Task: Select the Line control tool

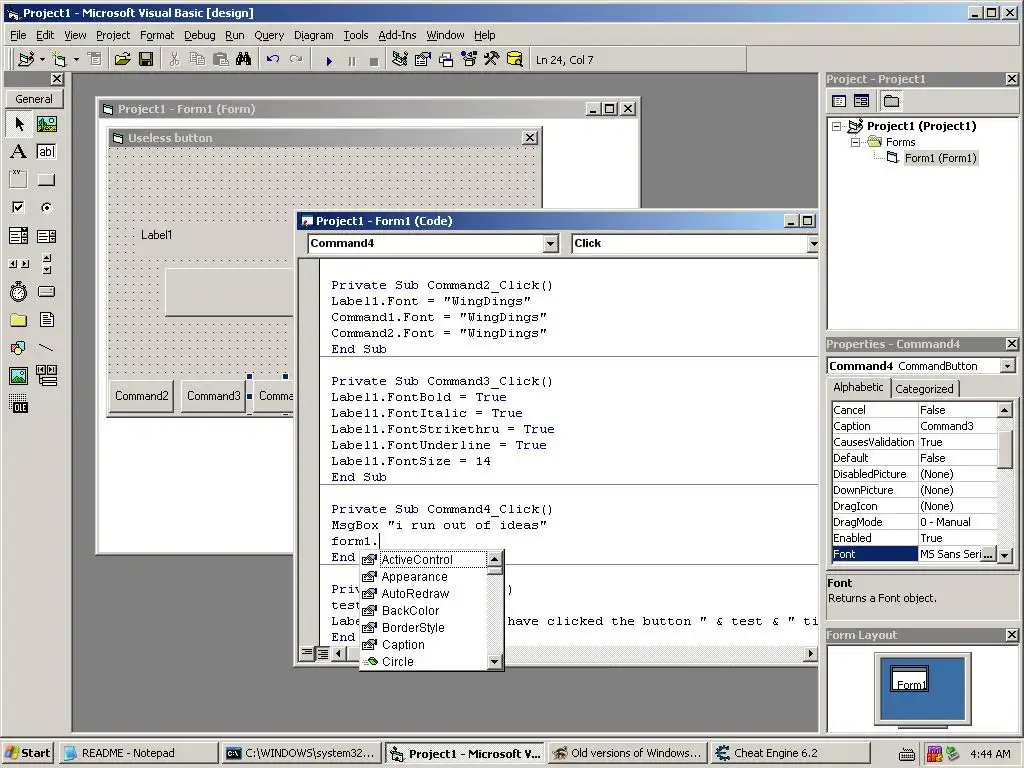Action: click(x=46, y=348)
